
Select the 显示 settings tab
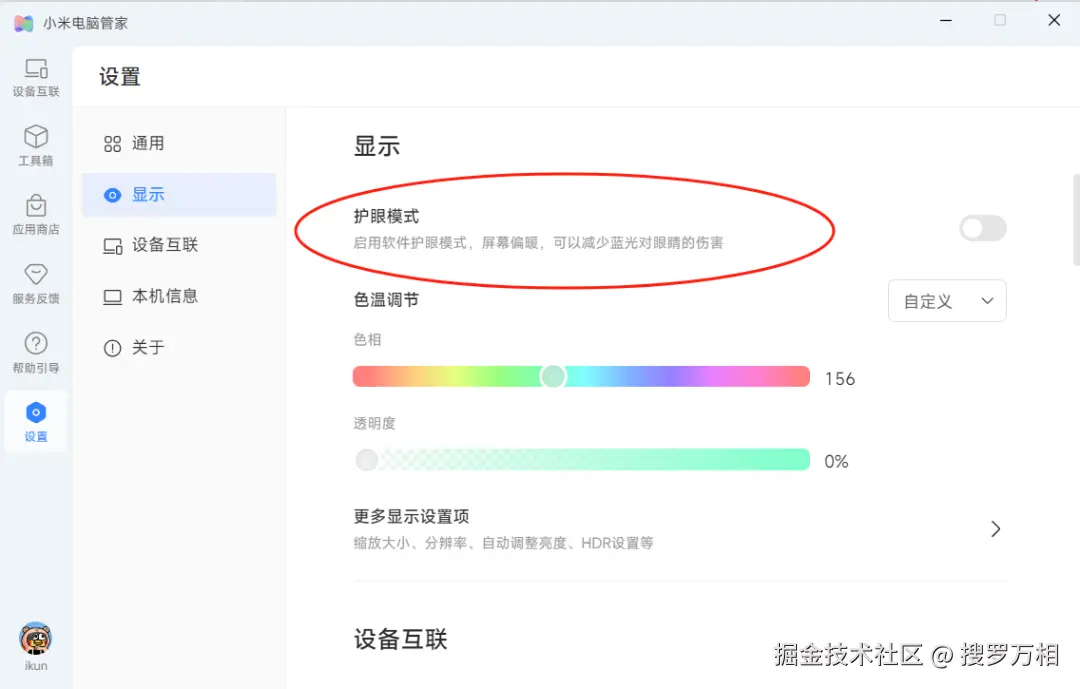click(x=148, y=194)
